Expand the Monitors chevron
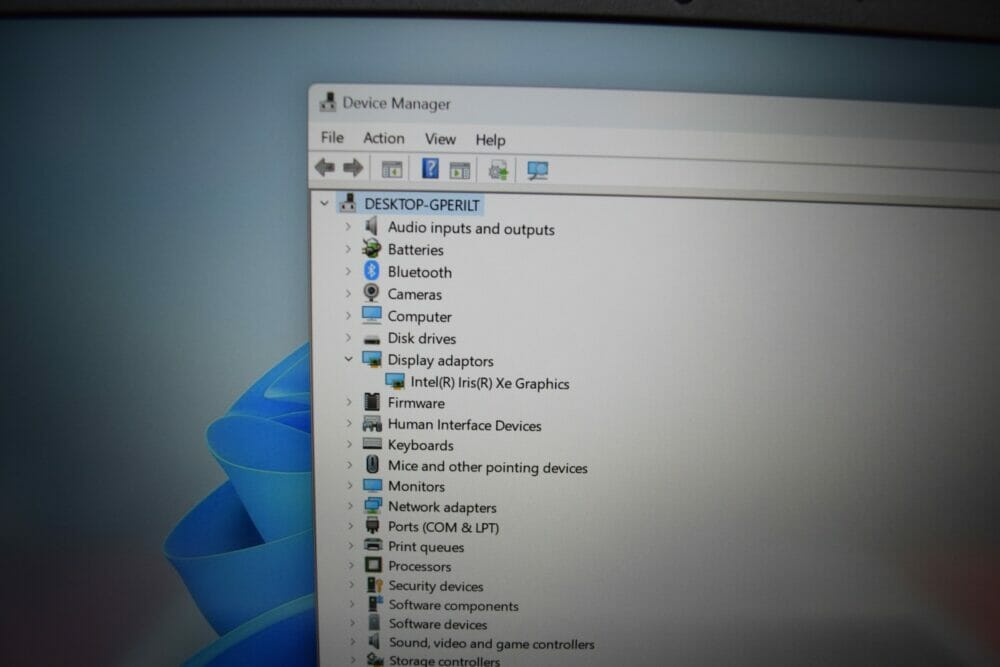Screen dimensions: 1000x667 350,485
